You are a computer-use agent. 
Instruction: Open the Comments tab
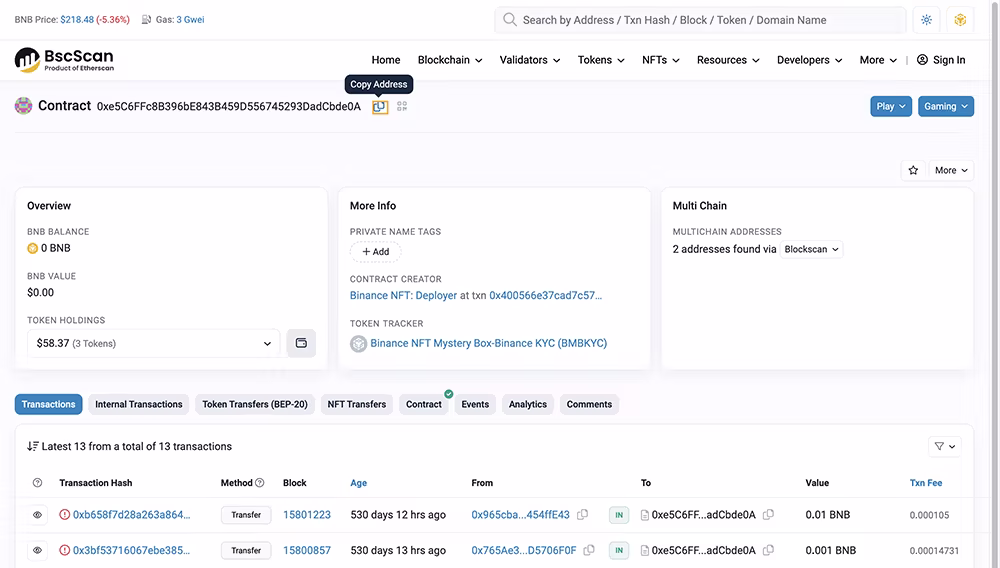[589, 404]
